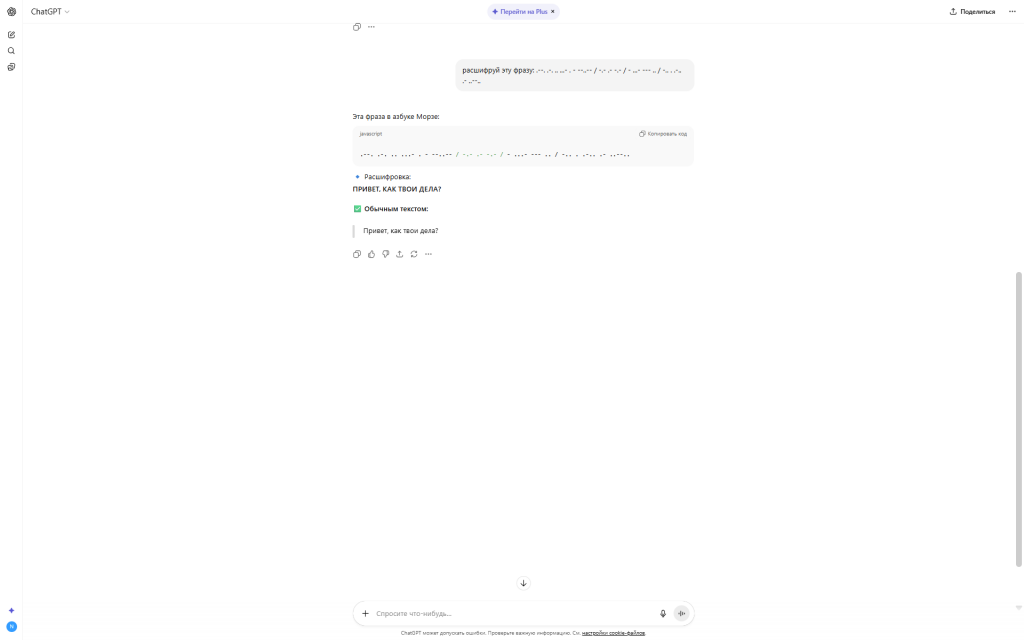Give the response a thumbs down
This screenshot has height=640, width=1024.
pyautogui.click(x=385, y=254)
